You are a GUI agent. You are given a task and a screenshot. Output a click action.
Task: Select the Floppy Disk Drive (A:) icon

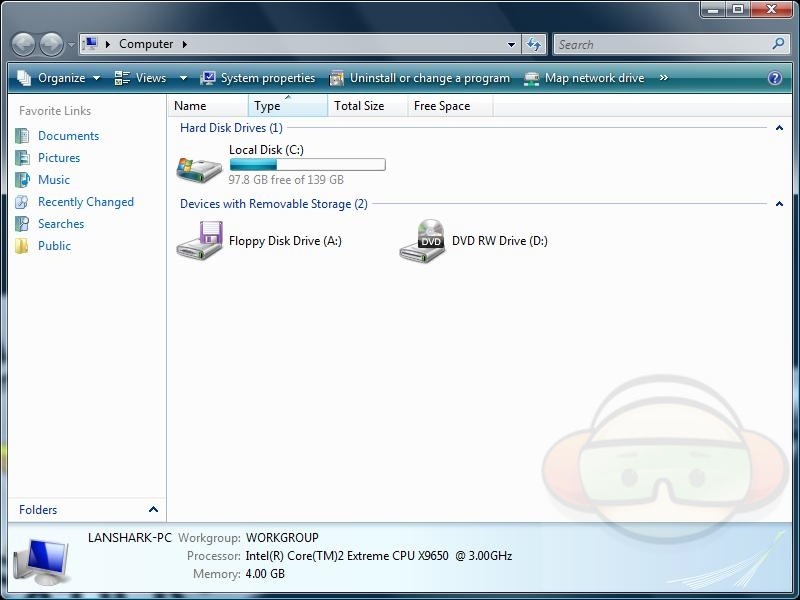click(199, 241)
